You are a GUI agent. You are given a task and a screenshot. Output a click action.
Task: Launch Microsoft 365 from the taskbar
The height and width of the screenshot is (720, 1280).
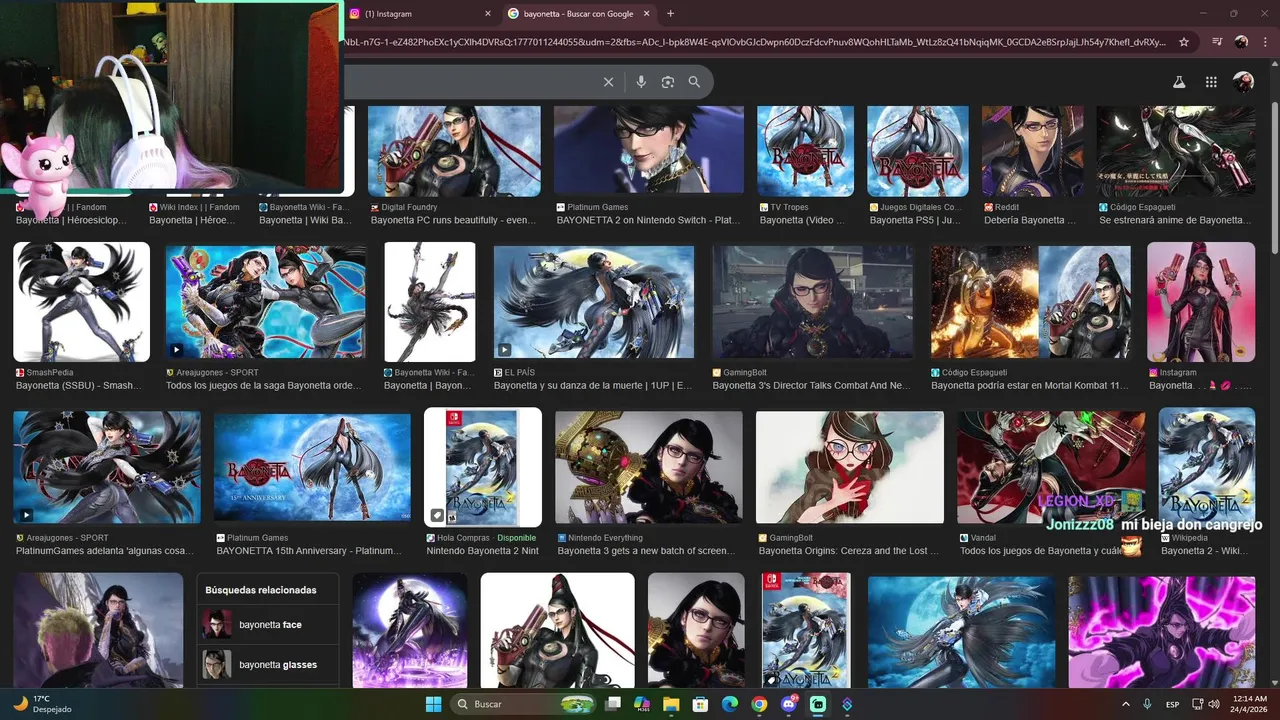pos(642,704)
